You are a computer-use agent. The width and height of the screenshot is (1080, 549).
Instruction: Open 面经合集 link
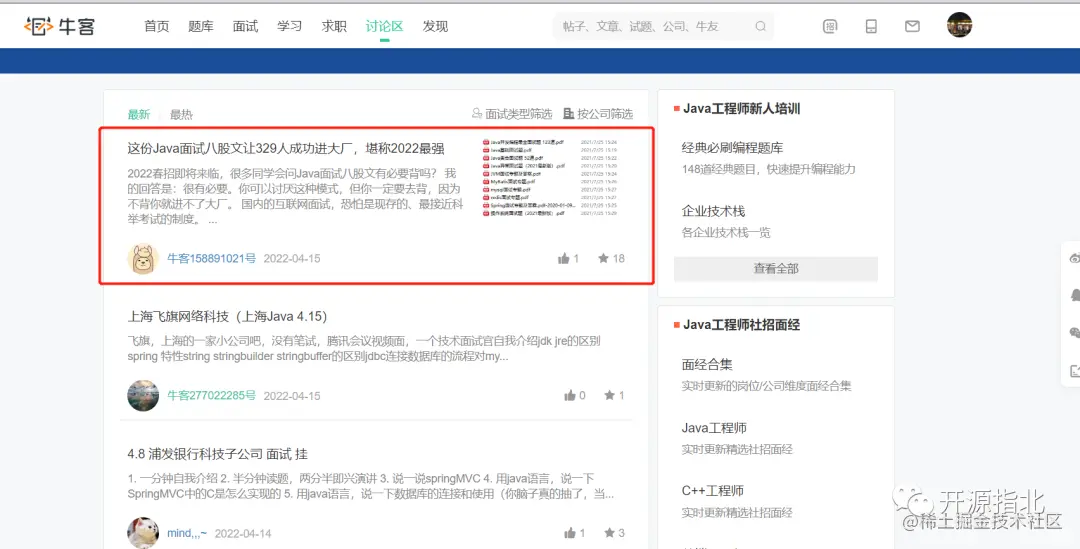click(707, 364)
